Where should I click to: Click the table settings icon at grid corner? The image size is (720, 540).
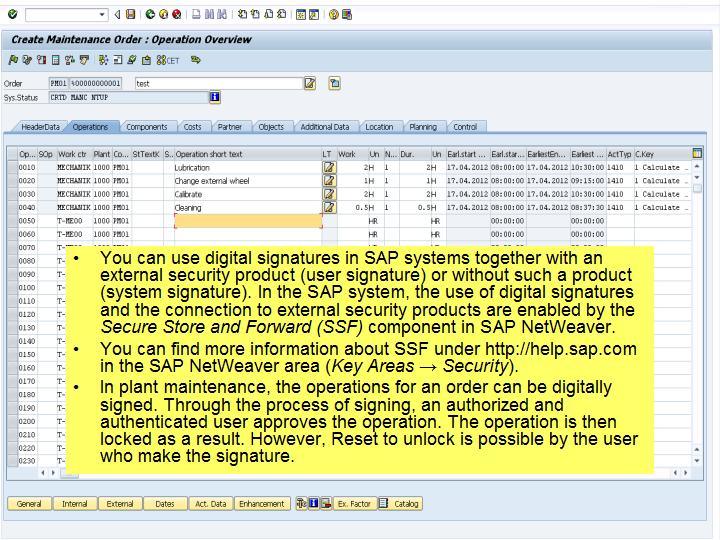coord(697,153)
